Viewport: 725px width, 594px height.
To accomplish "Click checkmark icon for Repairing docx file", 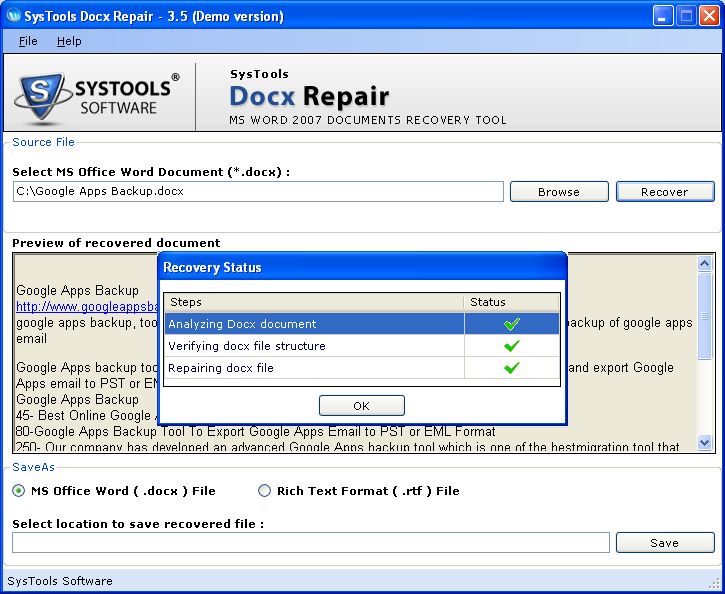I will point(512,368).
